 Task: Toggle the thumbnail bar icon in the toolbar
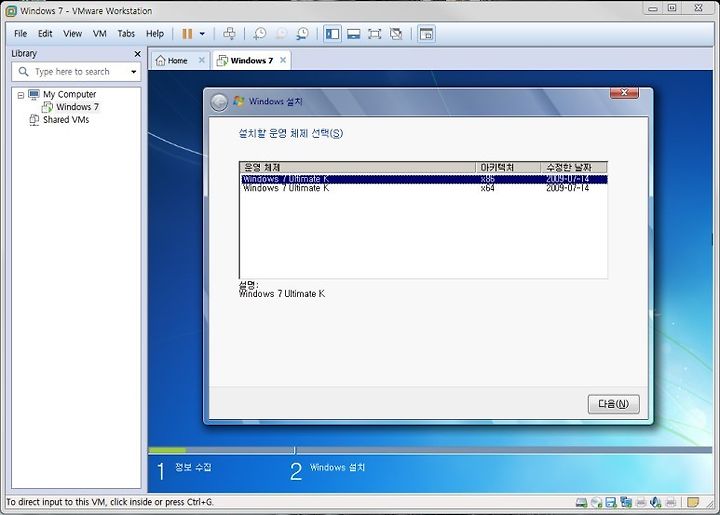[354, 34]
